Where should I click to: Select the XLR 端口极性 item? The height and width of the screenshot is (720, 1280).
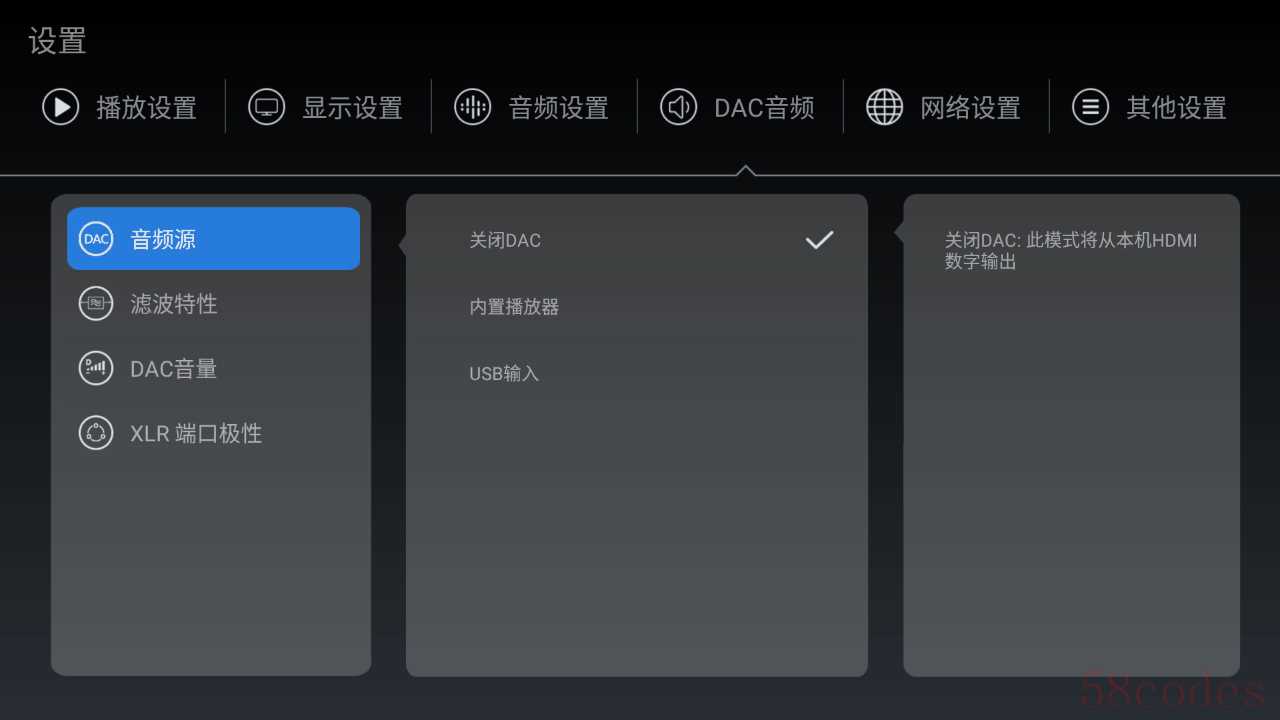pyautogui.click(x=213, y=434)
